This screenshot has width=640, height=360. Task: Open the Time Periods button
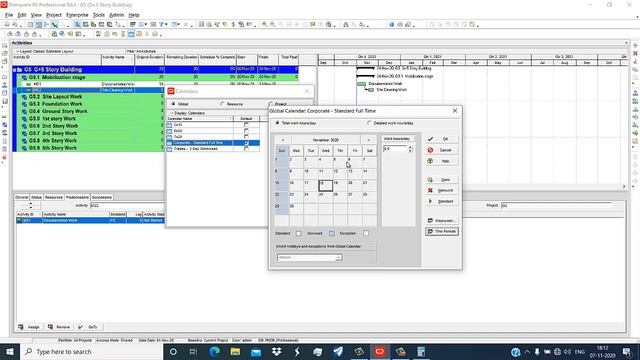point(442,231)
